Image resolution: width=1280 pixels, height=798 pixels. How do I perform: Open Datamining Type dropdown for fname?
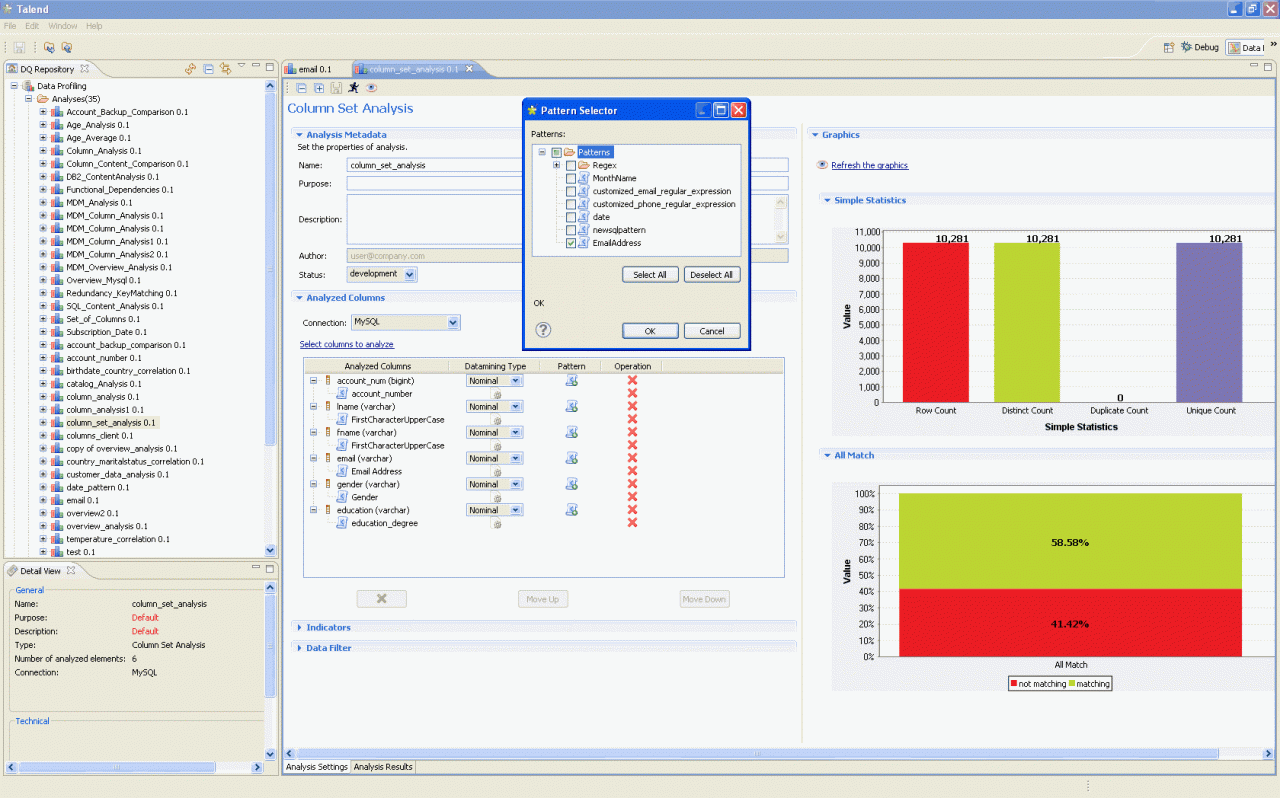tap(516, 433)
